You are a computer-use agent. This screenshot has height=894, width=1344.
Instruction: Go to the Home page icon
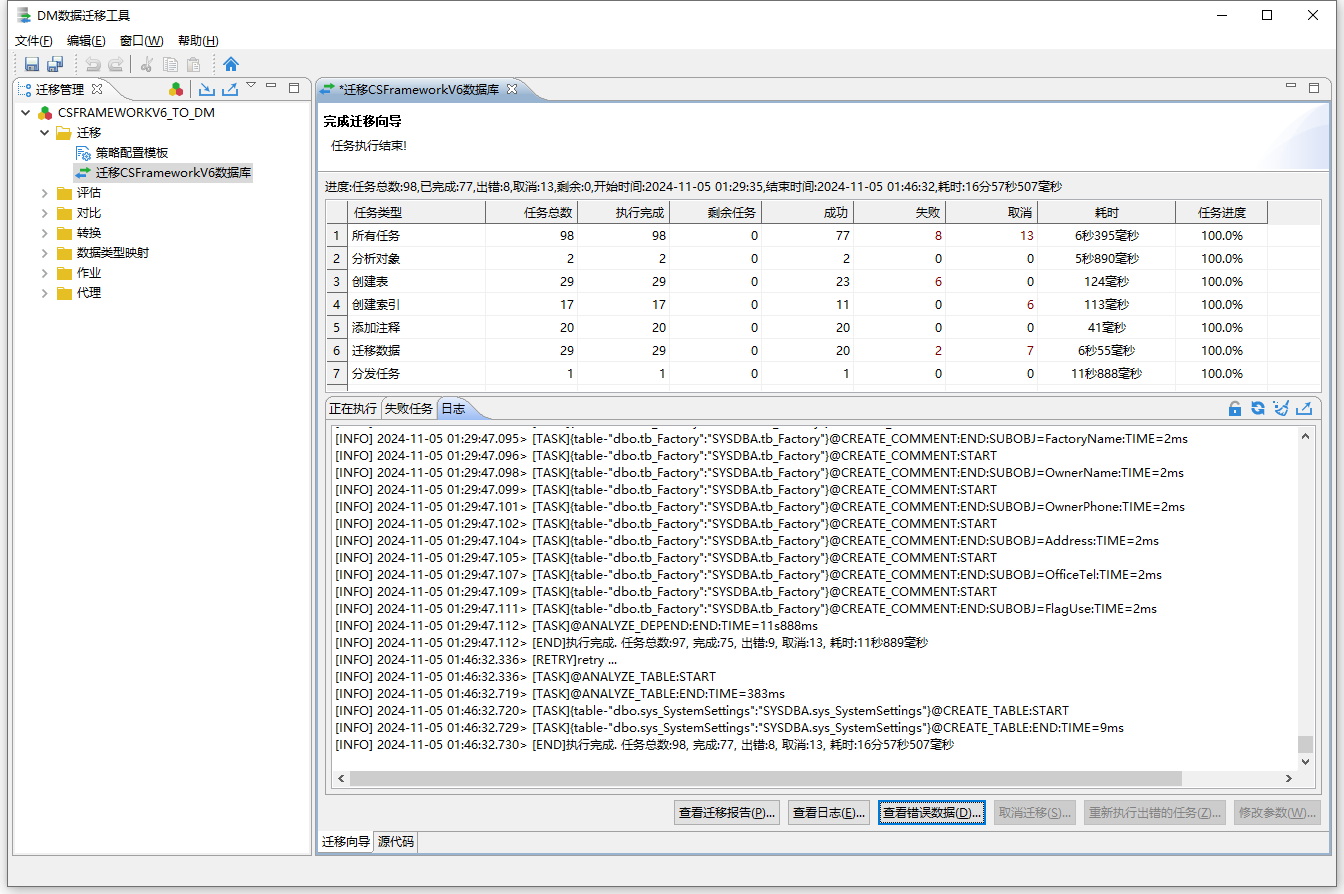(x=231, y=64)
